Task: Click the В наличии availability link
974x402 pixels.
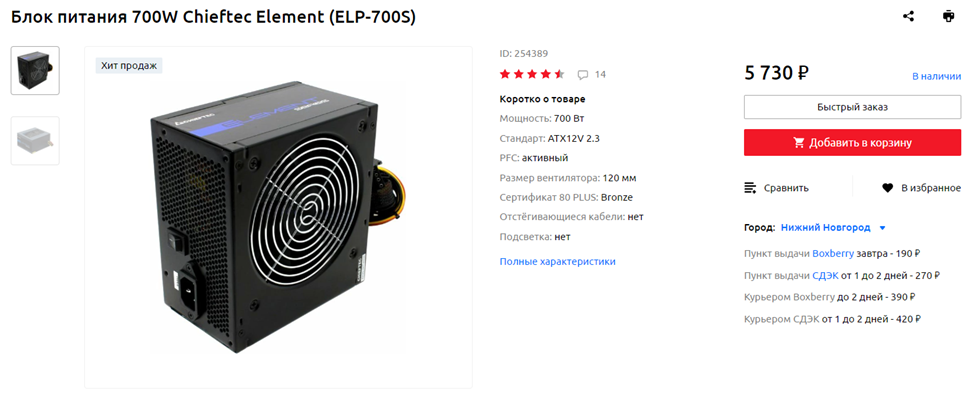Action: pos(936,76)
